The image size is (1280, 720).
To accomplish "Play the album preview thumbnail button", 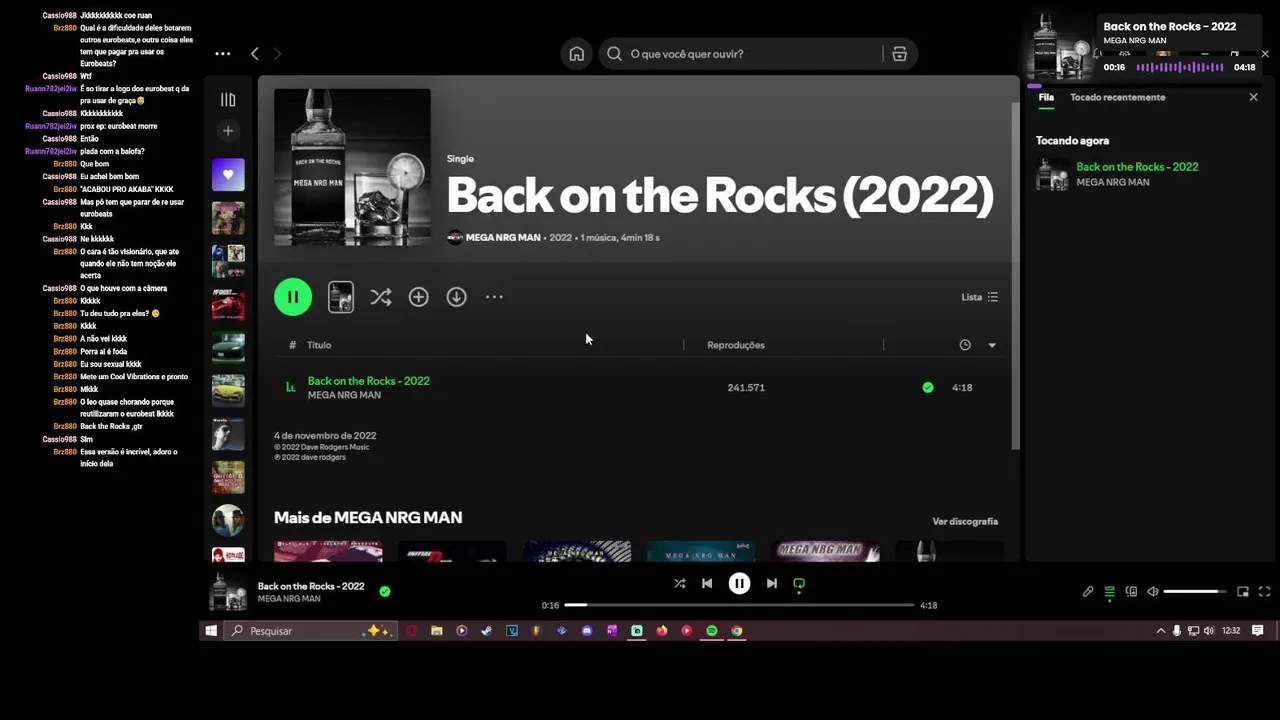I will pos(341,297).
